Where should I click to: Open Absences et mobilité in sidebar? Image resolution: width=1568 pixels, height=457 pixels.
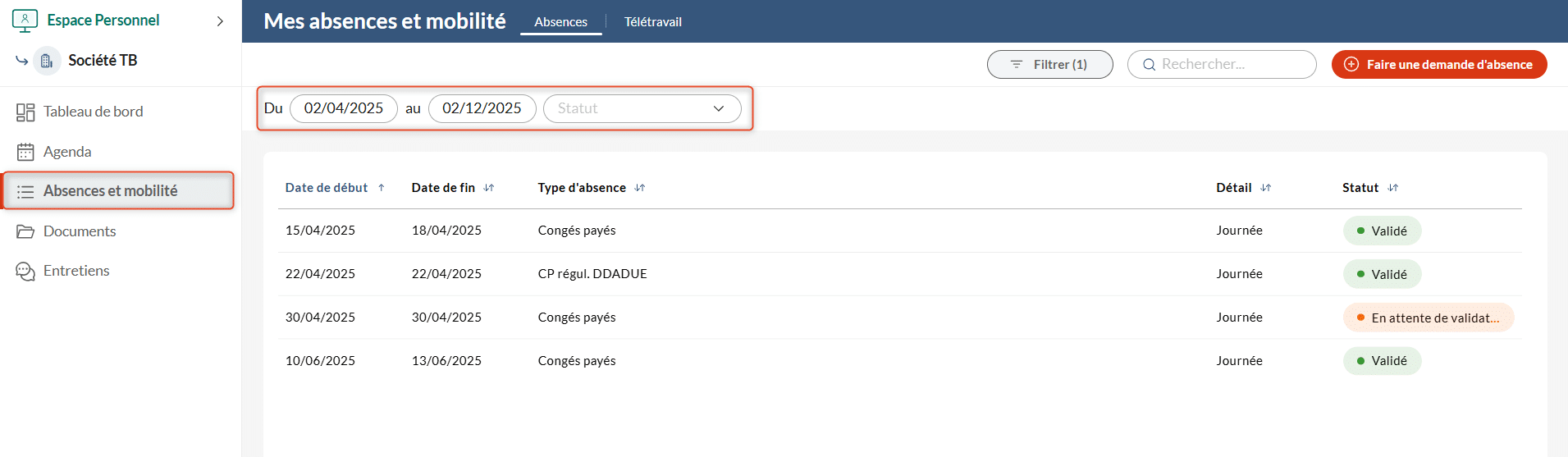click(x=110, y=191)
